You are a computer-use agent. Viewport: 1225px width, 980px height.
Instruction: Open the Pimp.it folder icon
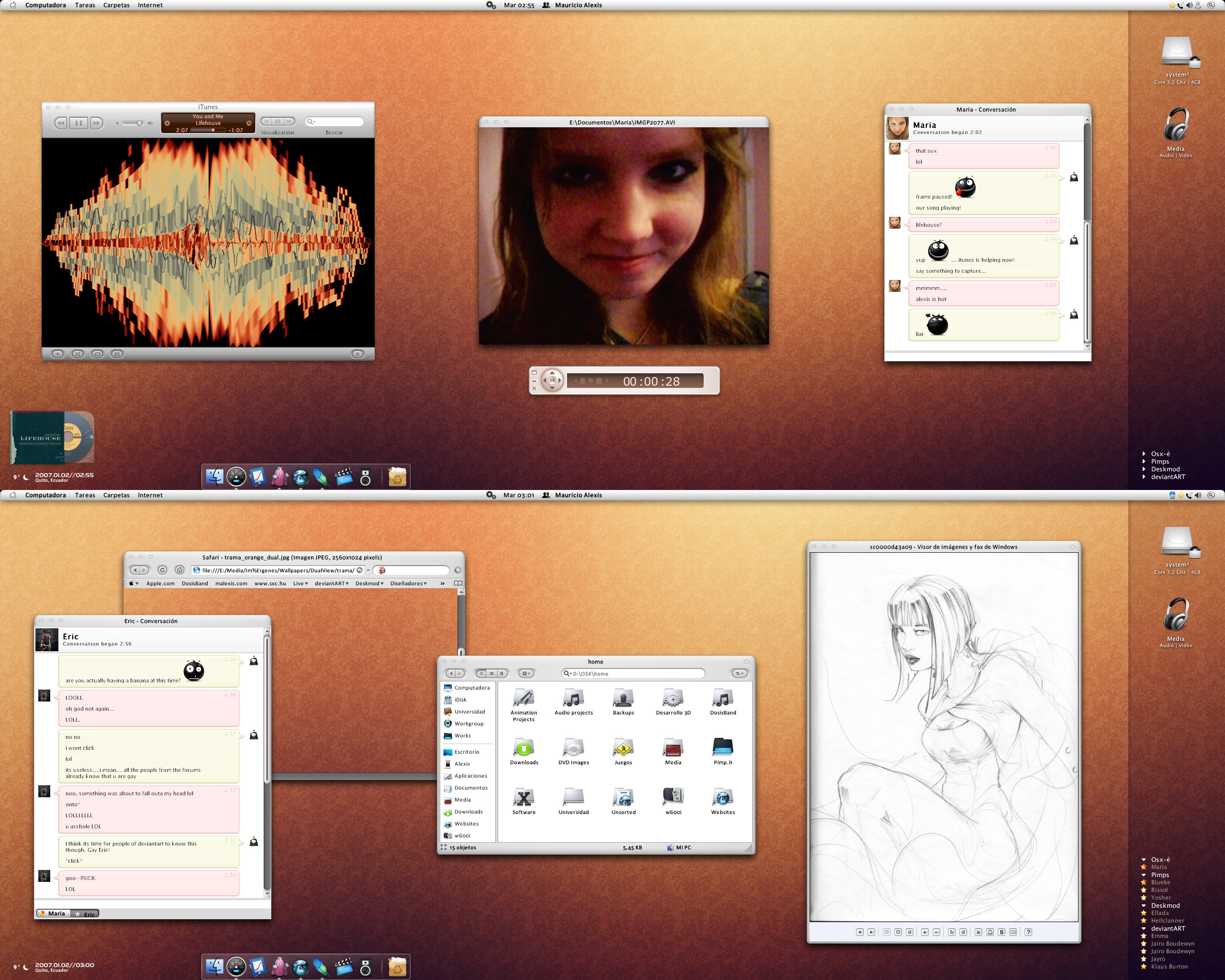pos(723,746)
